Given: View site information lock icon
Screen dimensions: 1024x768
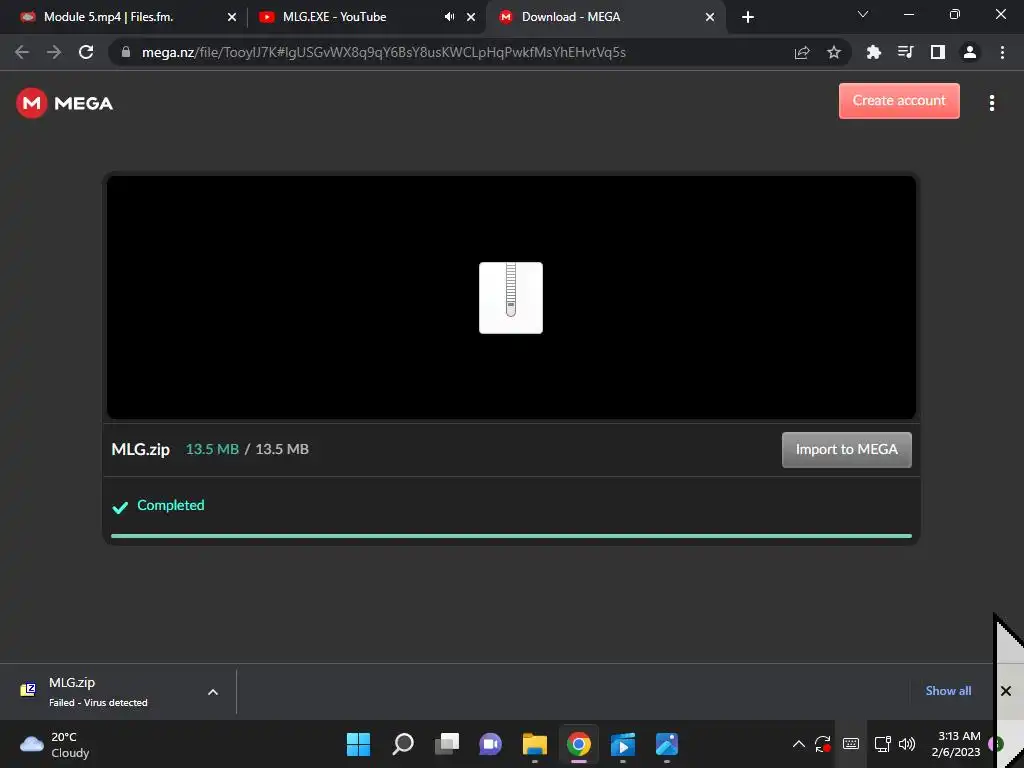Looking at the screenshot, I should [x=126, y=52].
